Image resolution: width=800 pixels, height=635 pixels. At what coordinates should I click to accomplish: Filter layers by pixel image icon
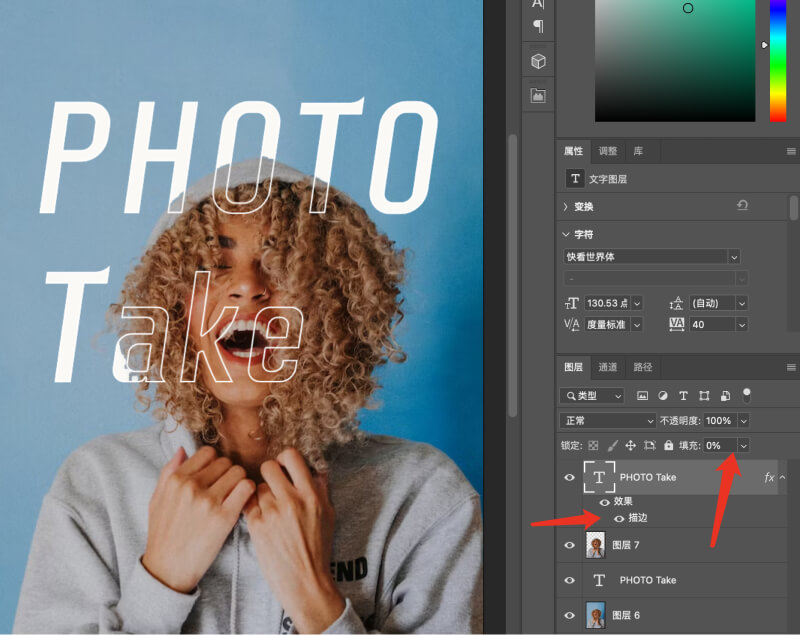642,396
